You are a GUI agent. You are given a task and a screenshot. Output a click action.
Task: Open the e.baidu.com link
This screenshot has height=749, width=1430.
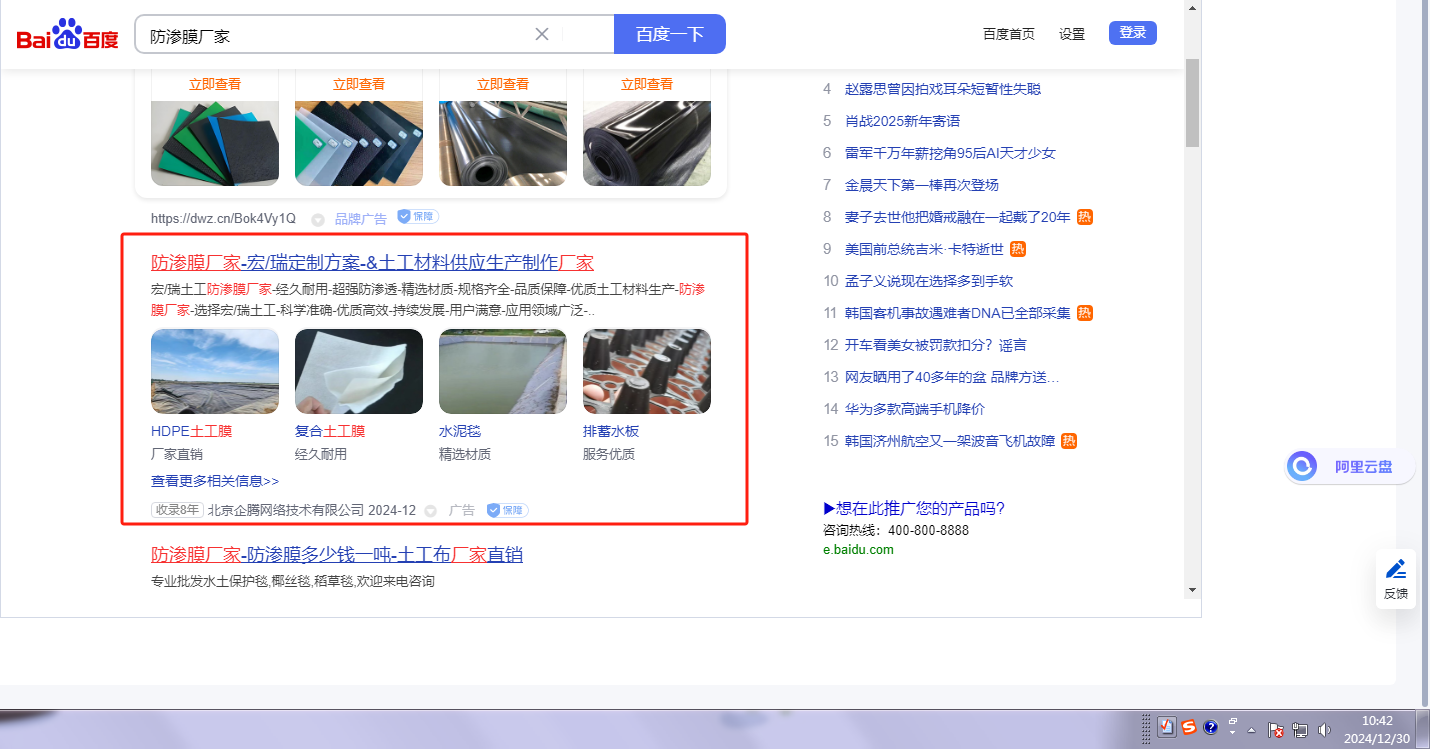[x=858, y=549]
